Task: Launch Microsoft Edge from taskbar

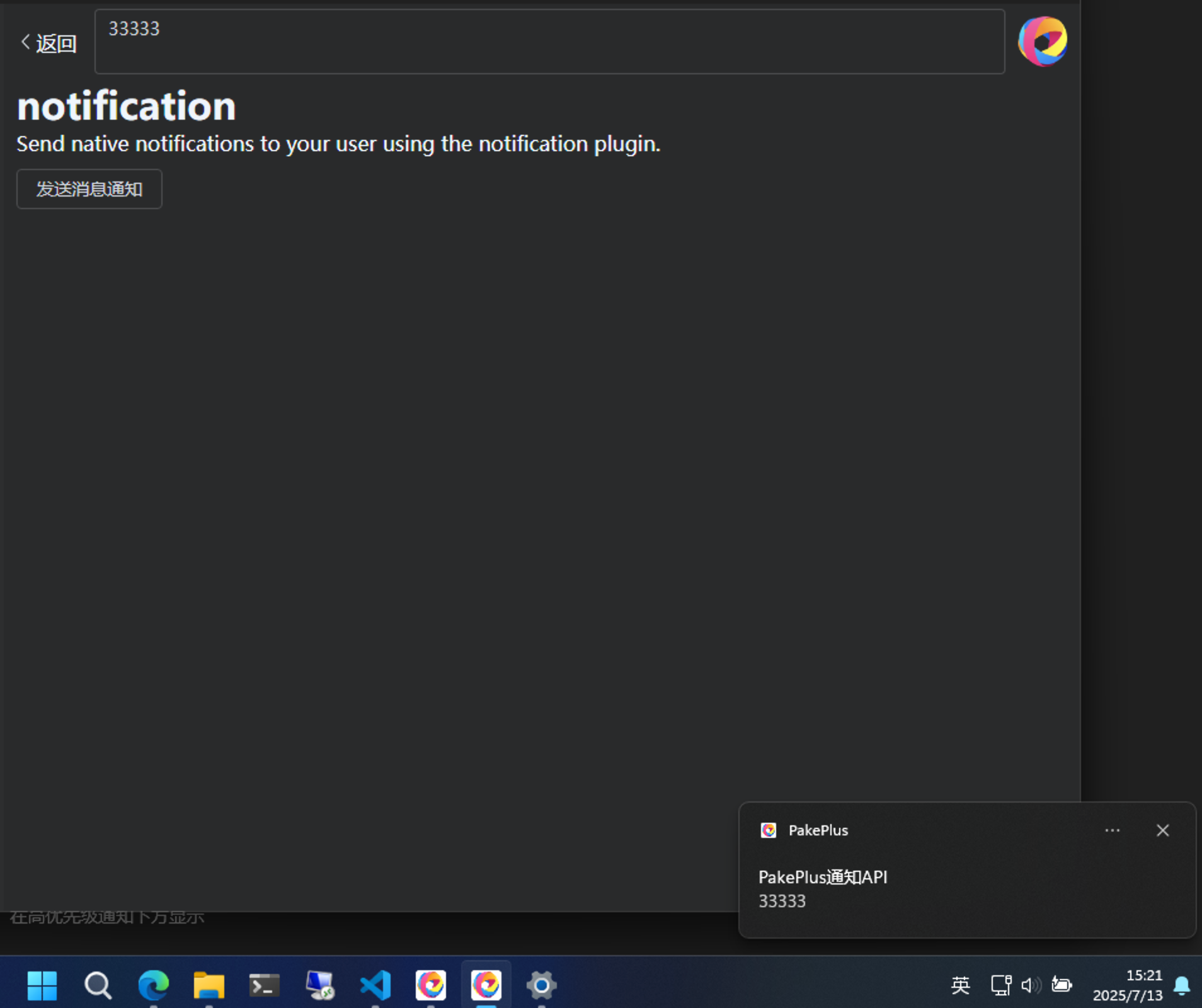Action: (x=153, y=985)
